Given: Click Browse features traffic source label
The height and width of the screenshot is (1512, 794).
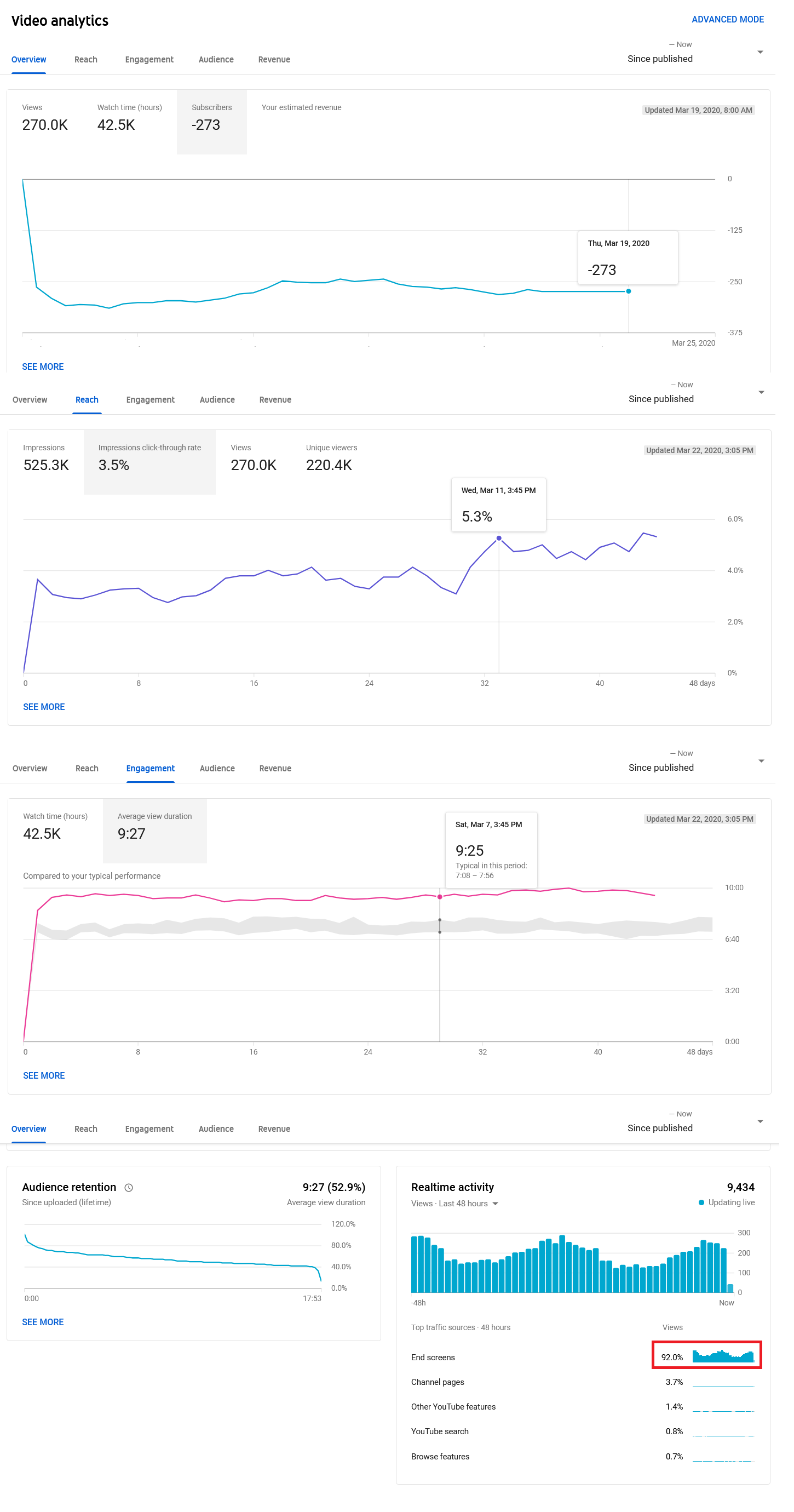Looking at the screenshot, I should pos(440,1457).
